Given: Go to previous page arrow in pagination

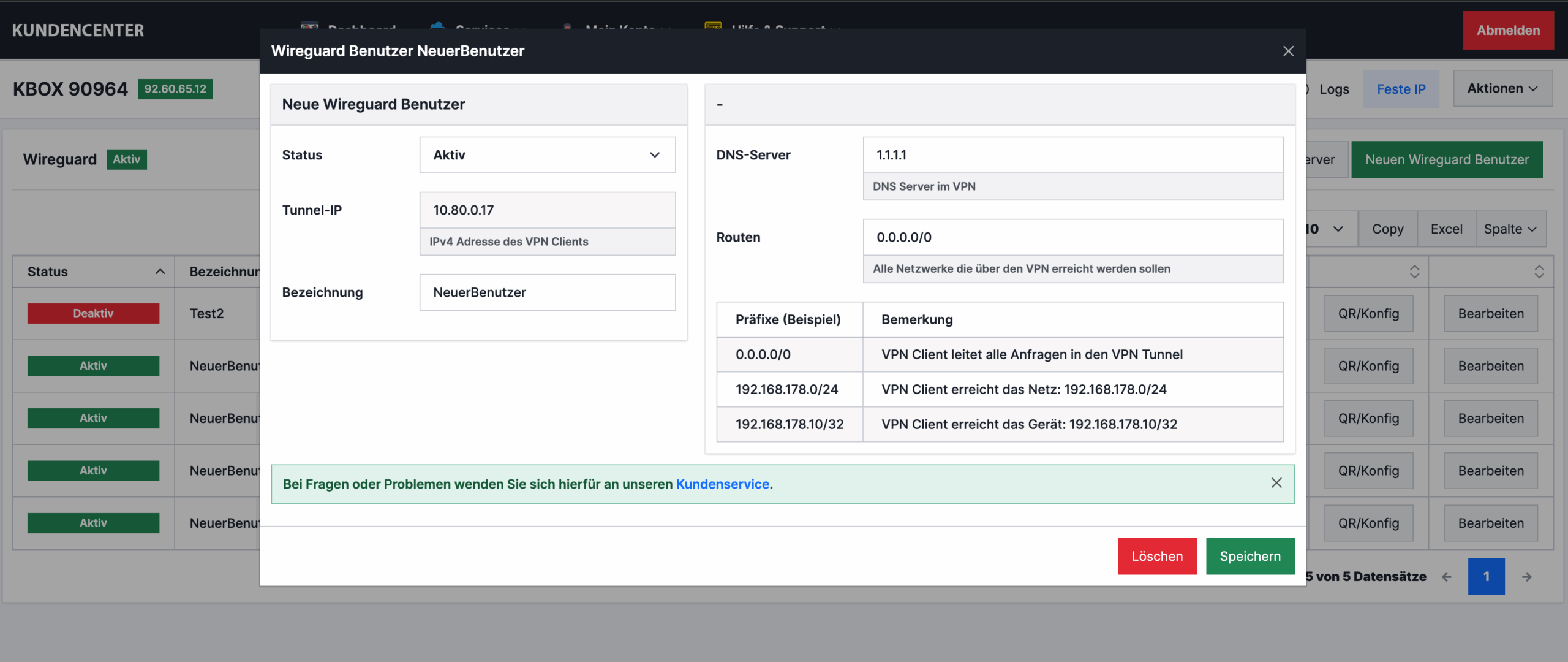Looking at the screenshot, I should (x=1447, y=577).
